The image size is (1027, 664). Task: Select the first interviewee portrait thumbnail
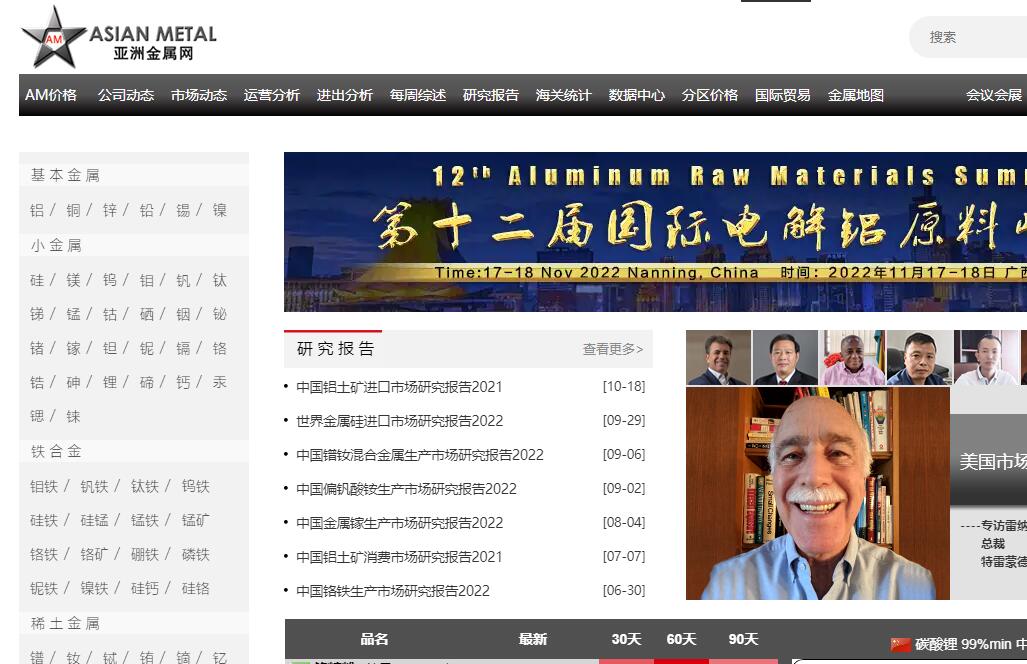coord(718,358)
